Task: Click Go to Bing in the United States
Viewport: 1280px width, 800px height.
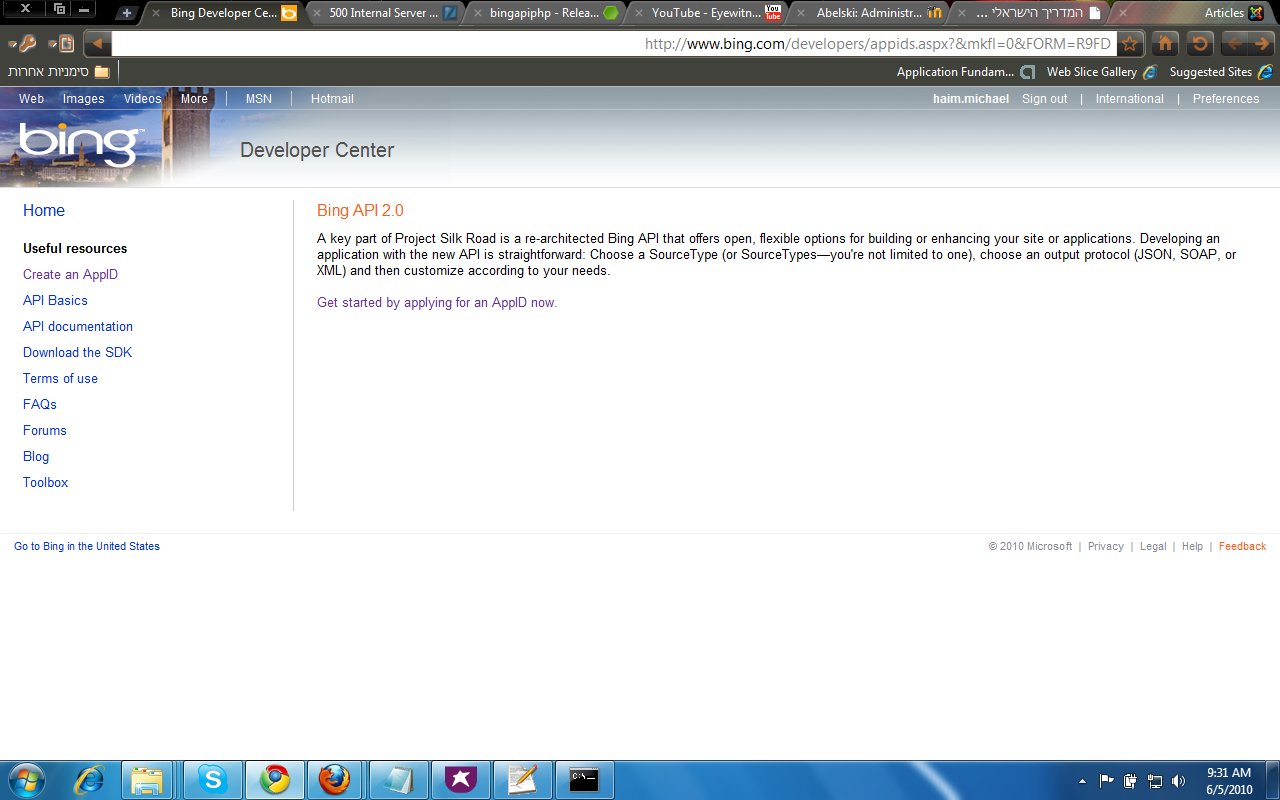Action: coord(87,546)
